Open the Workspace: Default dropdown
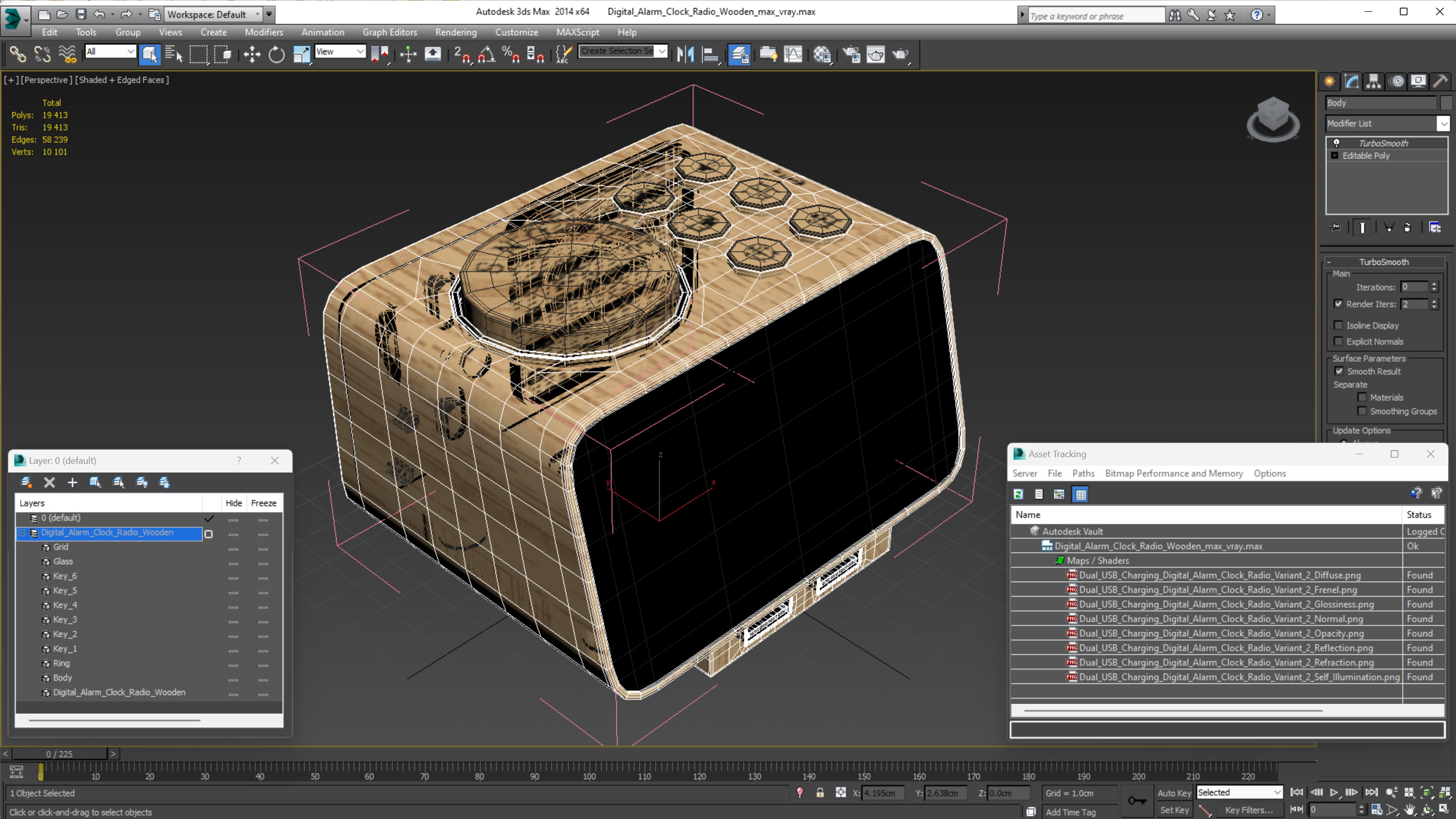Image resolution: width=1456 pixels, height=819 pixels. [212, 15]
